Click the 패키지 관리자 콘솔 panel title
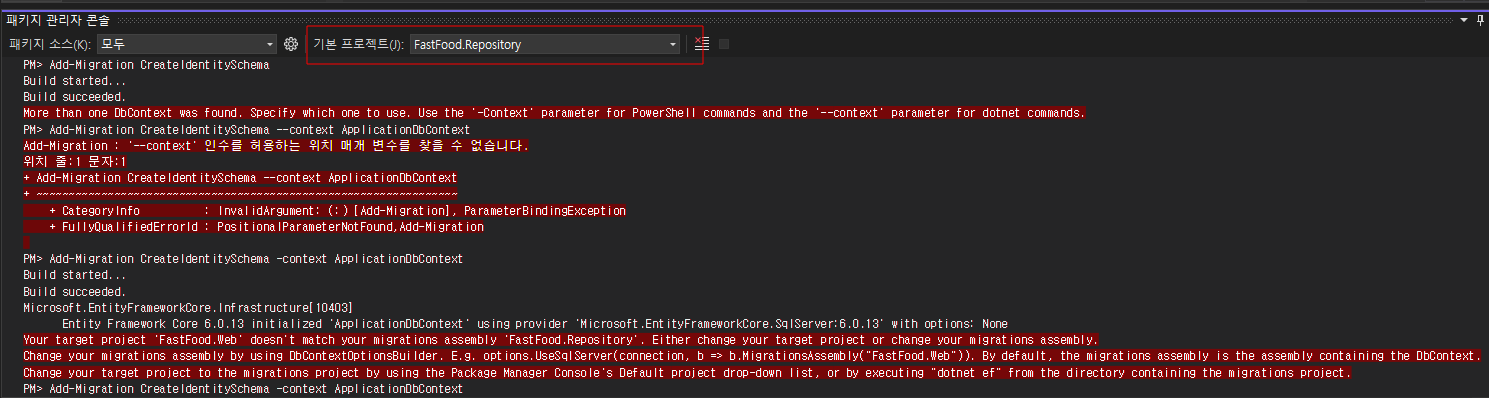The height and width of the screenshot is (398, 1489). (58, 20)
